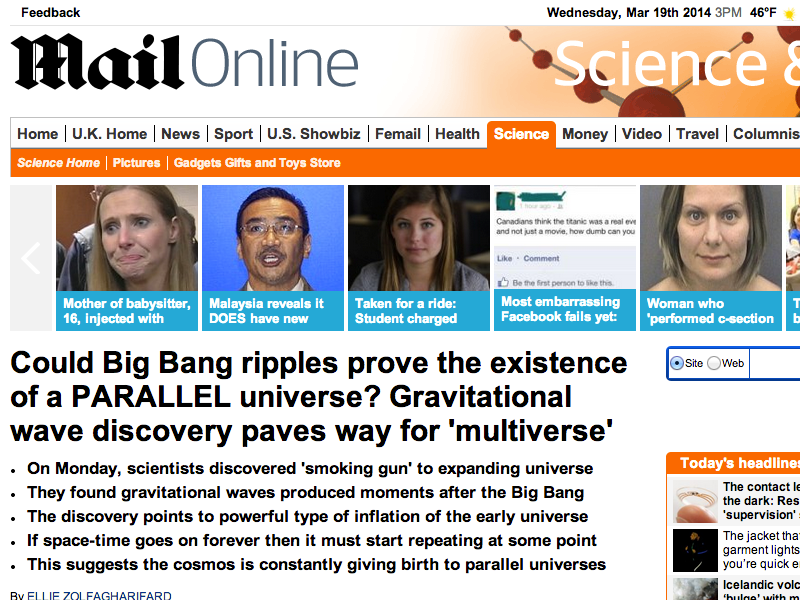Select the Site search radio button

[677, 363]
